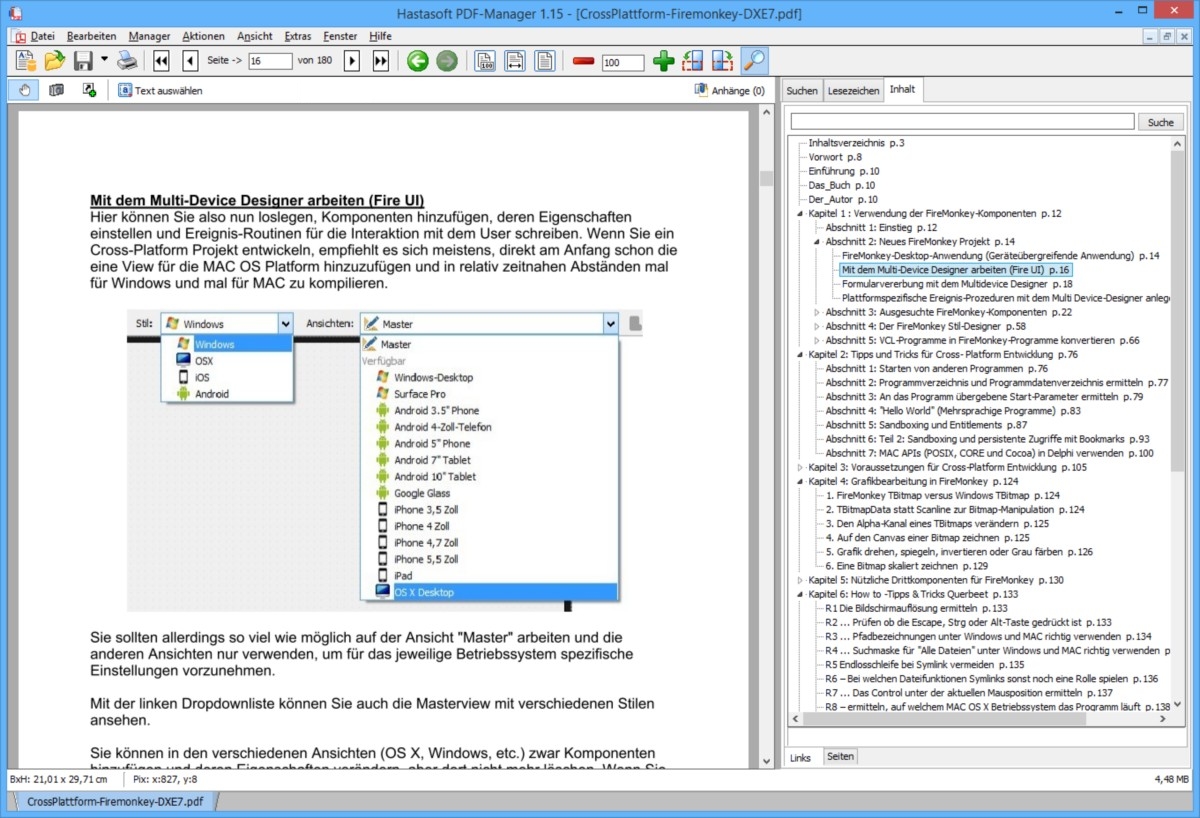Expand Kapitel 5: Nützliche Drittkomponenten
Viewport: 1200px width, 818px height.
point(800,580)
